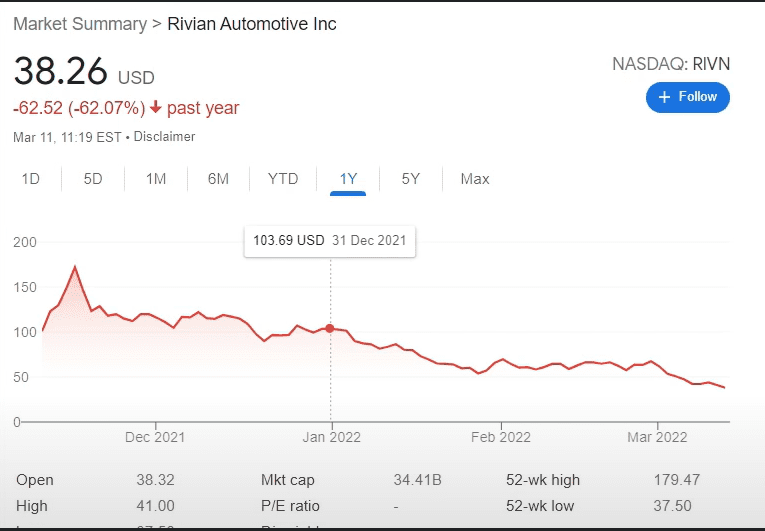Open the Disclaimer link

pyautogui.click(x=165, y=136)
